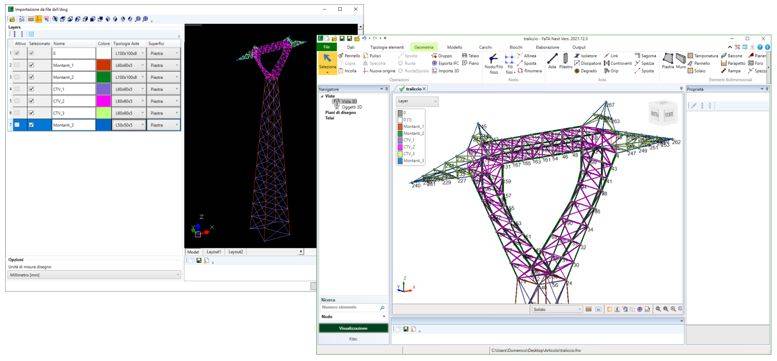This screenshot has height=361, width=777.
Task: Click the Solaio tool in ribbon
Action: tap(696, 71)
